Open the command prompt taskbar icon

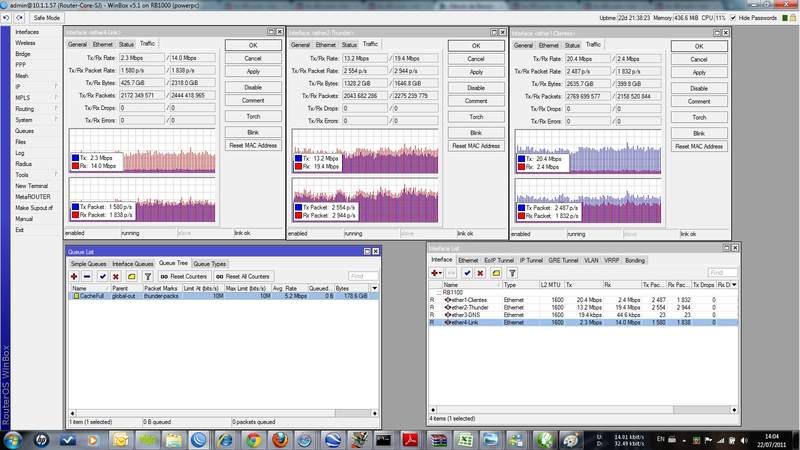click(x=384, y=440)
